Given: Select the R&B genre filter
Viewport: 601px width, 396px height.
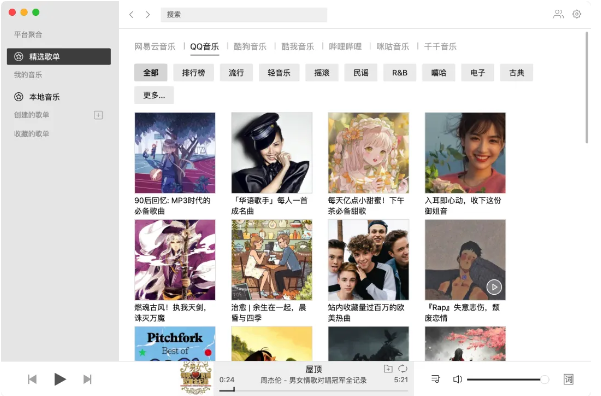Looking at the screenshot, I should 399,72.
